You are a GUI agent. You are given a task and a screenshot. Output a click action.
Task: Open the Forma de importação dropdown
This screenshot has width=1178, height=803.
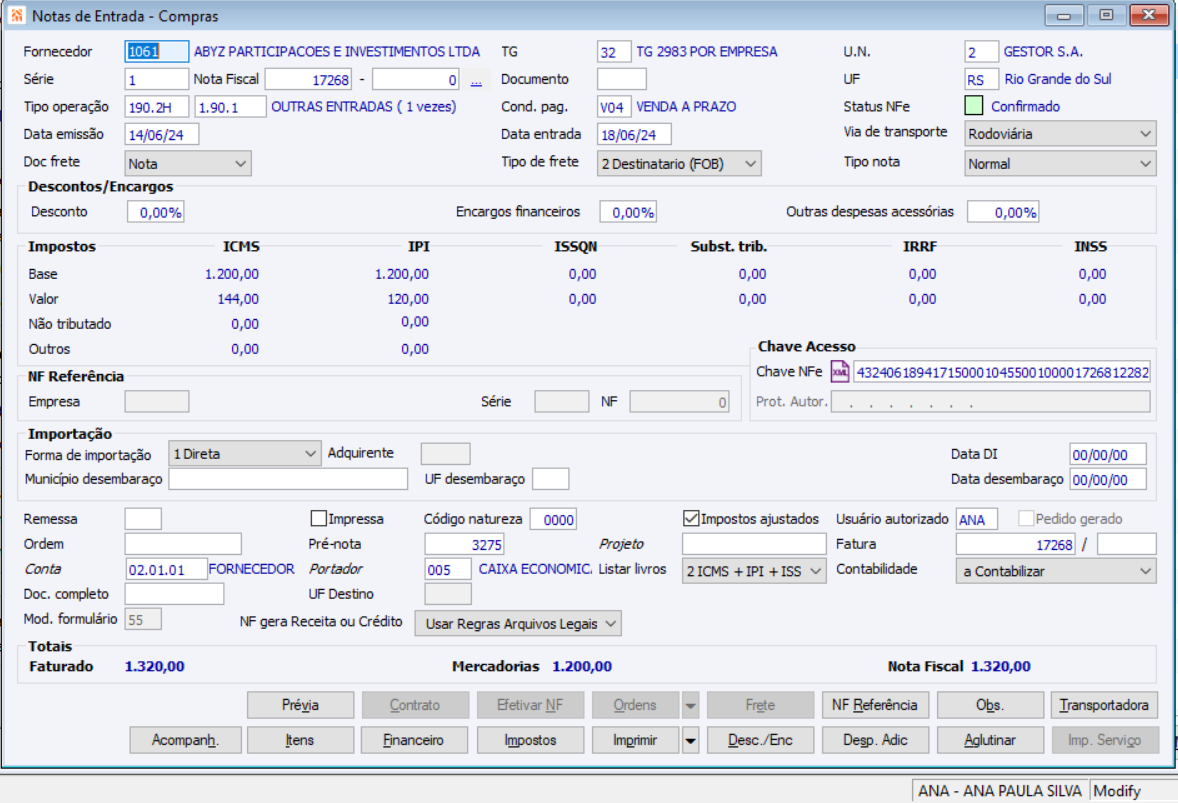[245, 454]
